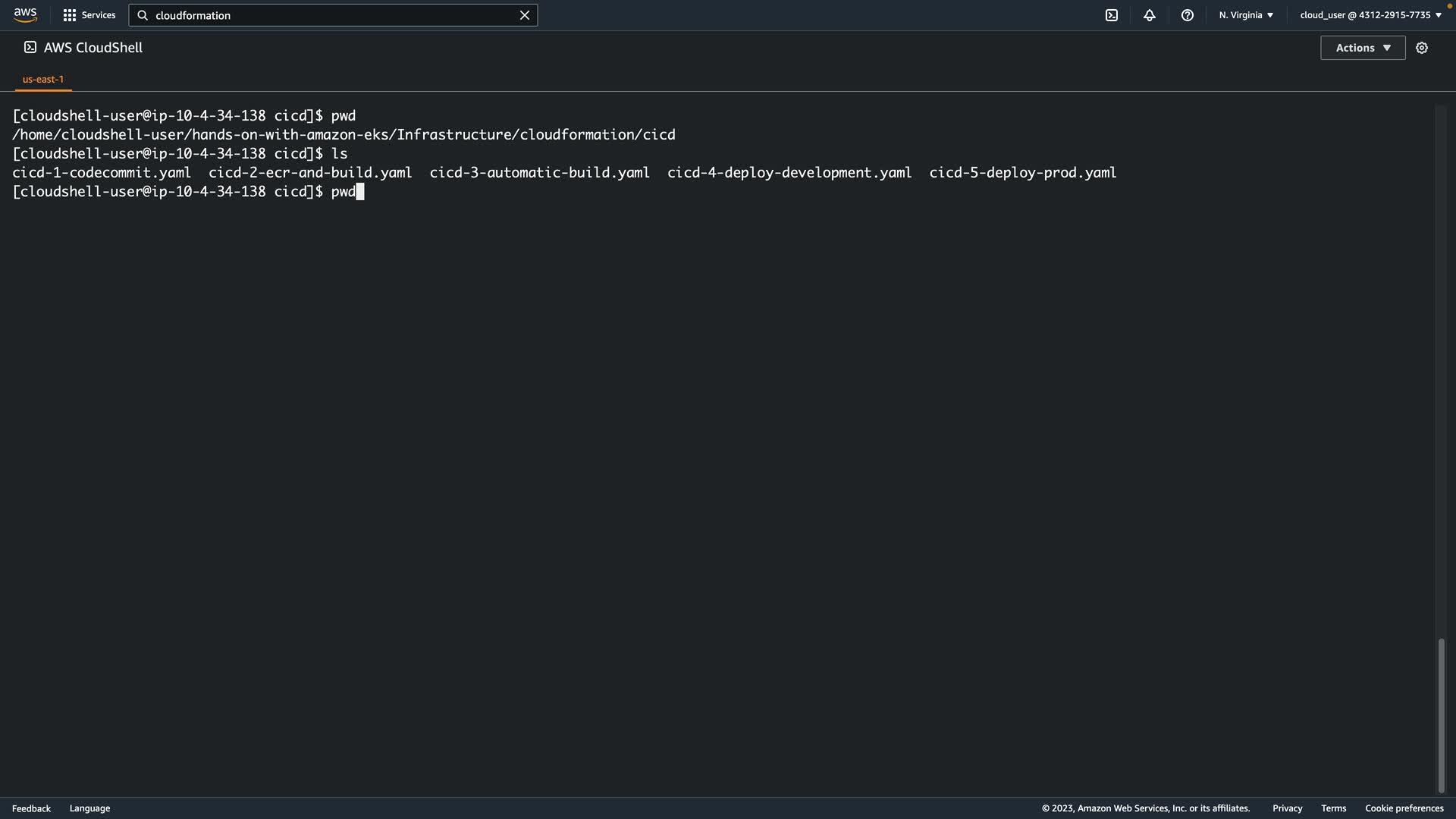Click the Feedback link
This screenshot has height=819, width=1456.
click(31, 808)
